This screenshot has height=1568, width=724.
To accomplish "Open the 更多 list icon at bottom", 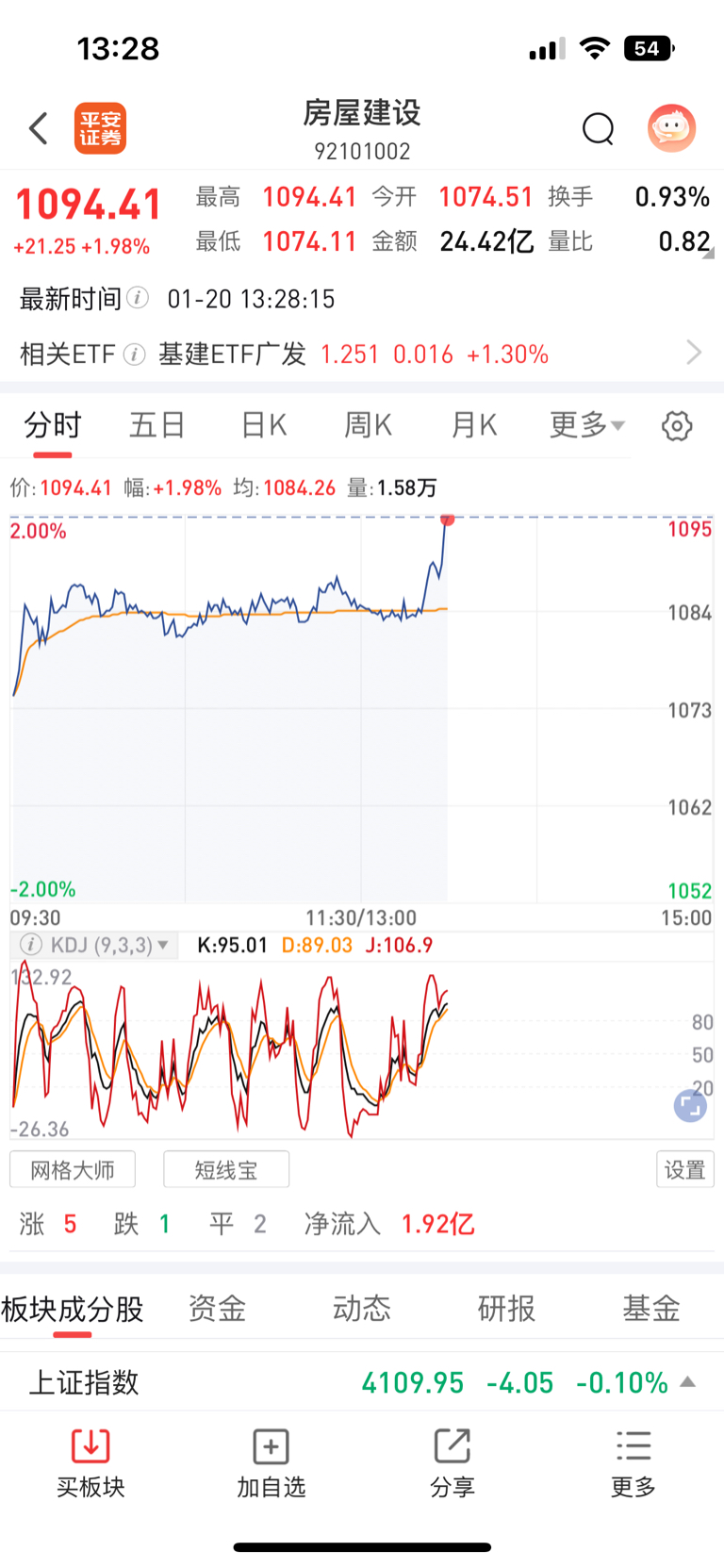I will (633, 1445).
